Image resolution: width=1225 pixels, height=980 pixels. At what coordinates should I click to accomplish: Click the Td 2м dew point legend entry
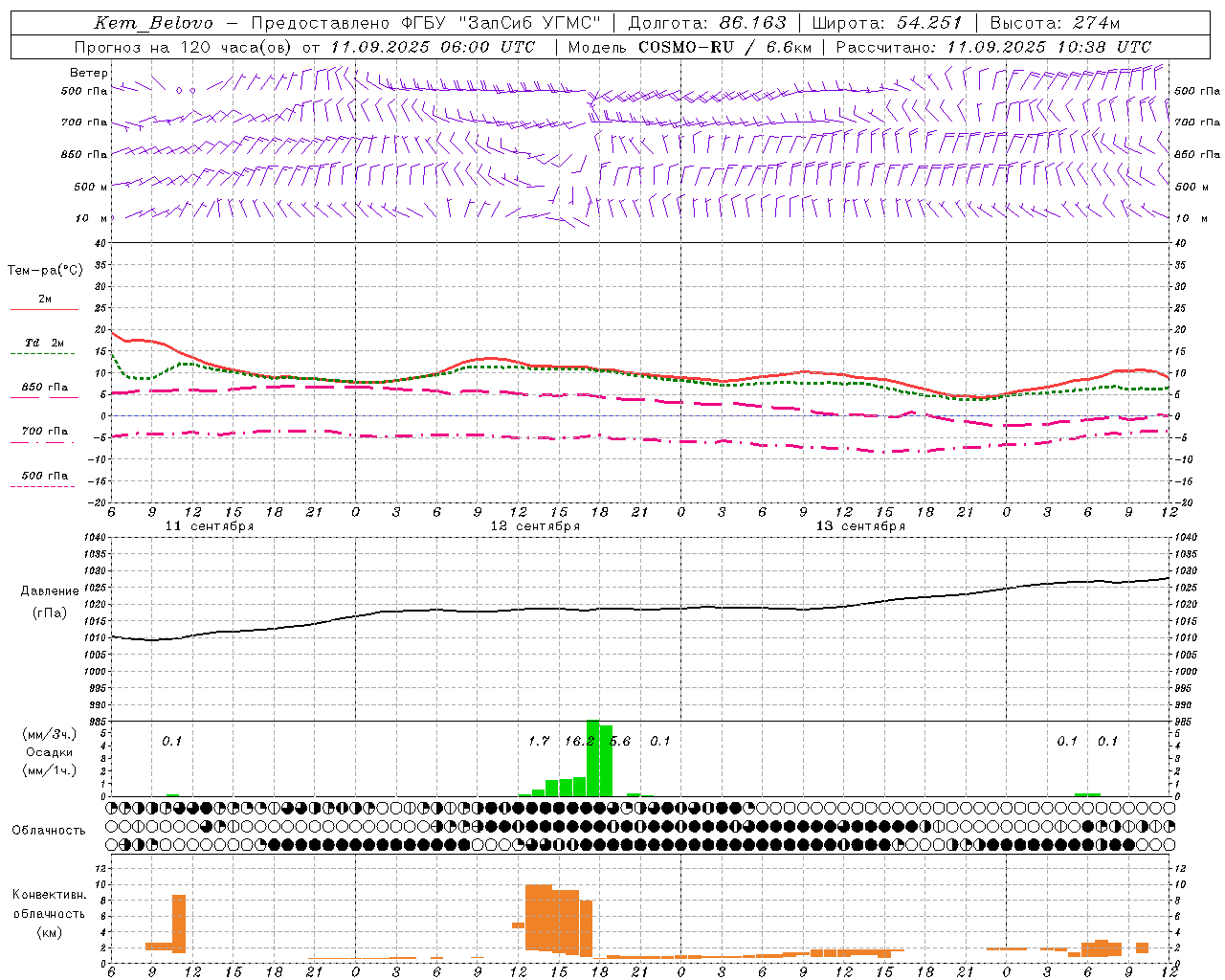click(44, 343)
